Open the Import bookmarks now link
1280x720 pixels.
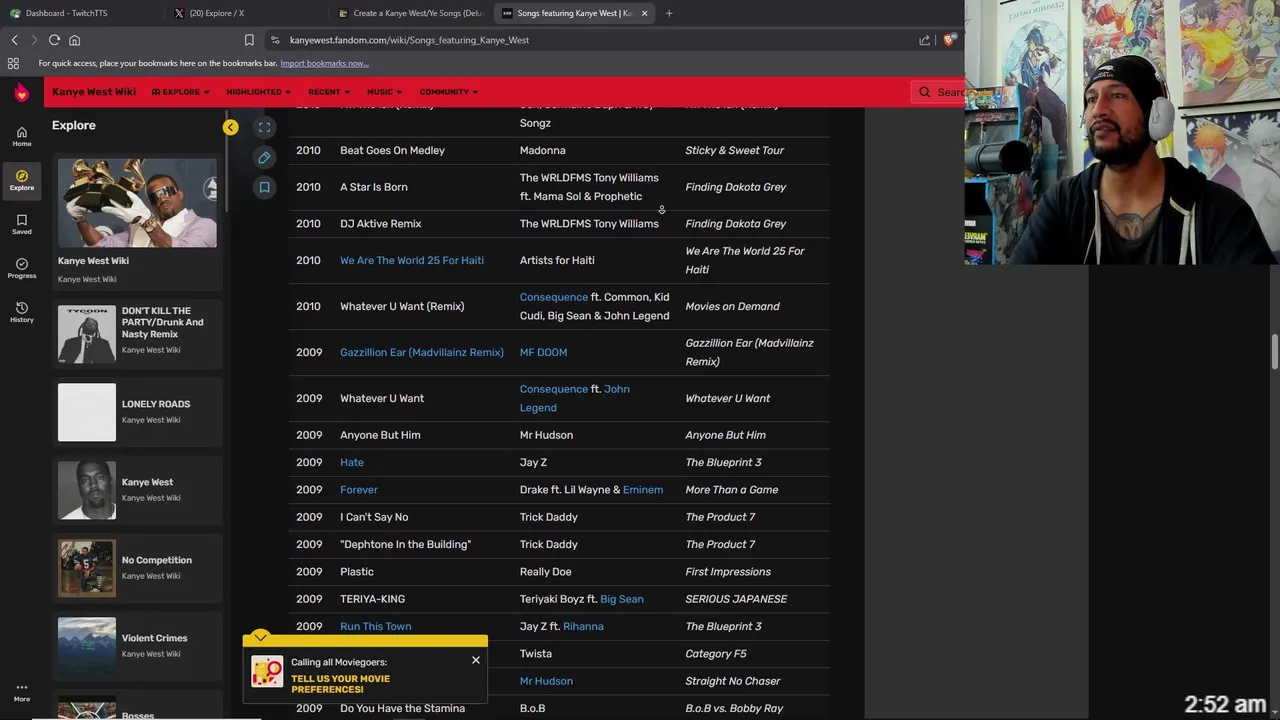(x=324, y=63)
